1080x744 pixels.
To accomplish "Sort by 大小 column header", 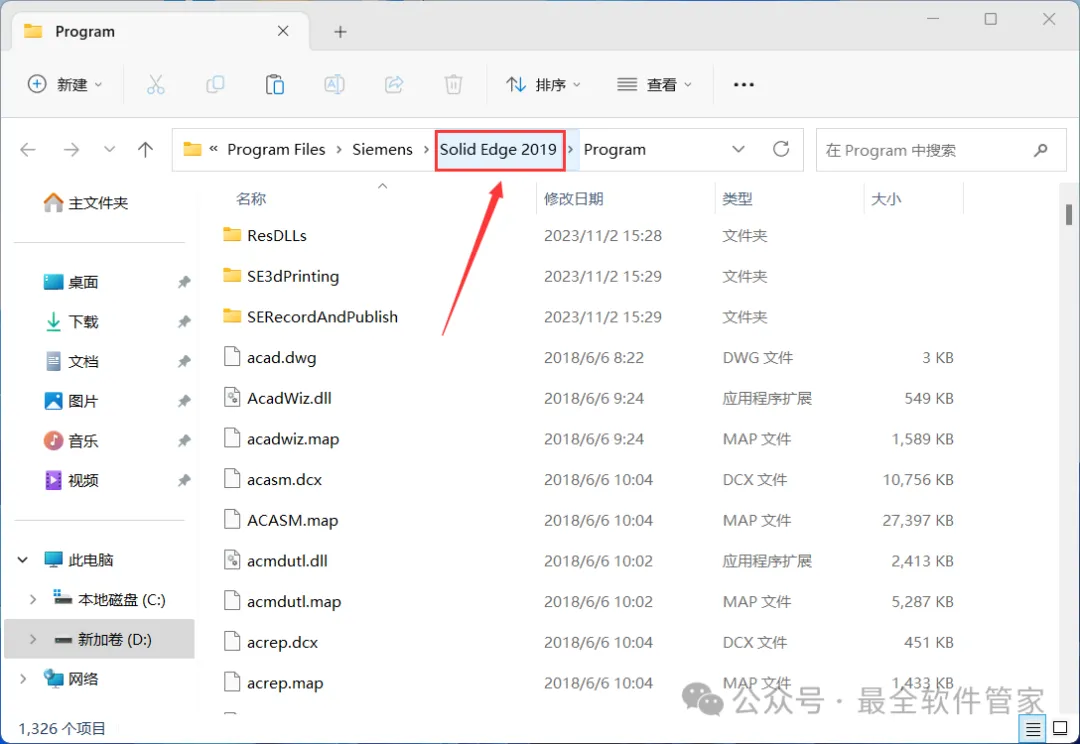I will pyautogui.click(x=886, y=199).
